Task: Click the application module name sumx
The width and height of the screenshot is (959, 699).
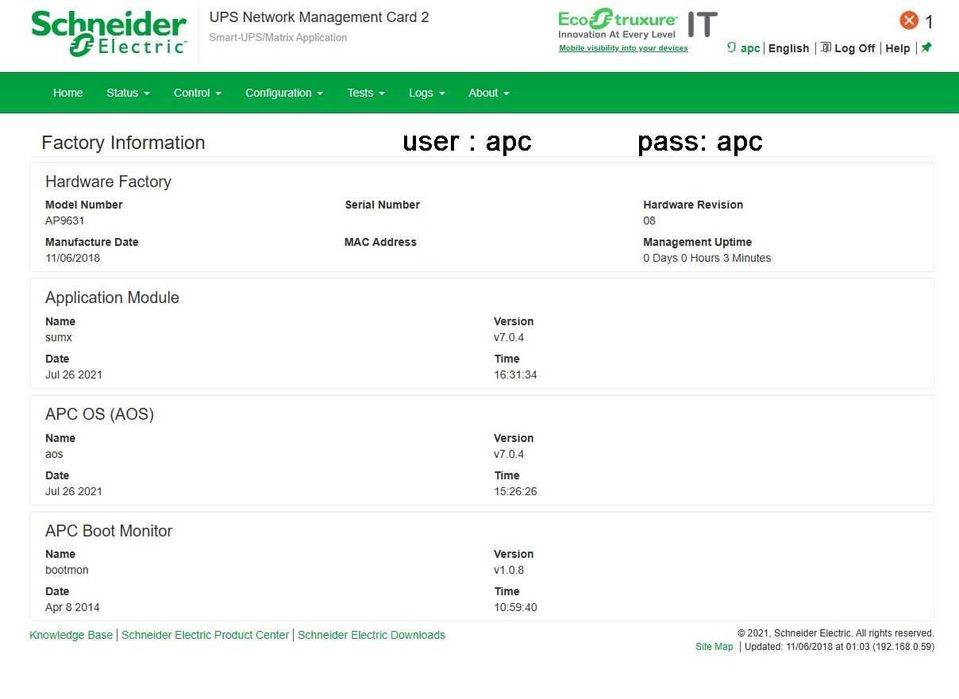Action: point(58,338)
